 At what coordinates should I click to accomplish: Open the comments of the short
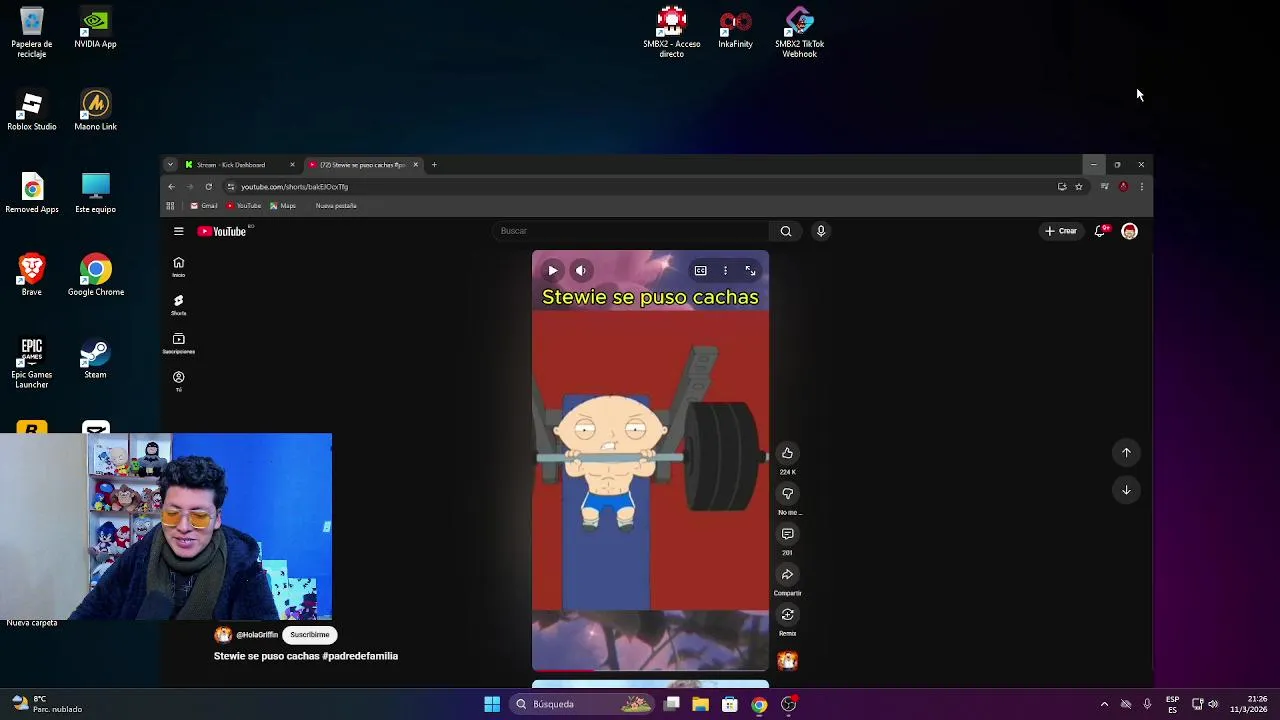click(787, 534)
